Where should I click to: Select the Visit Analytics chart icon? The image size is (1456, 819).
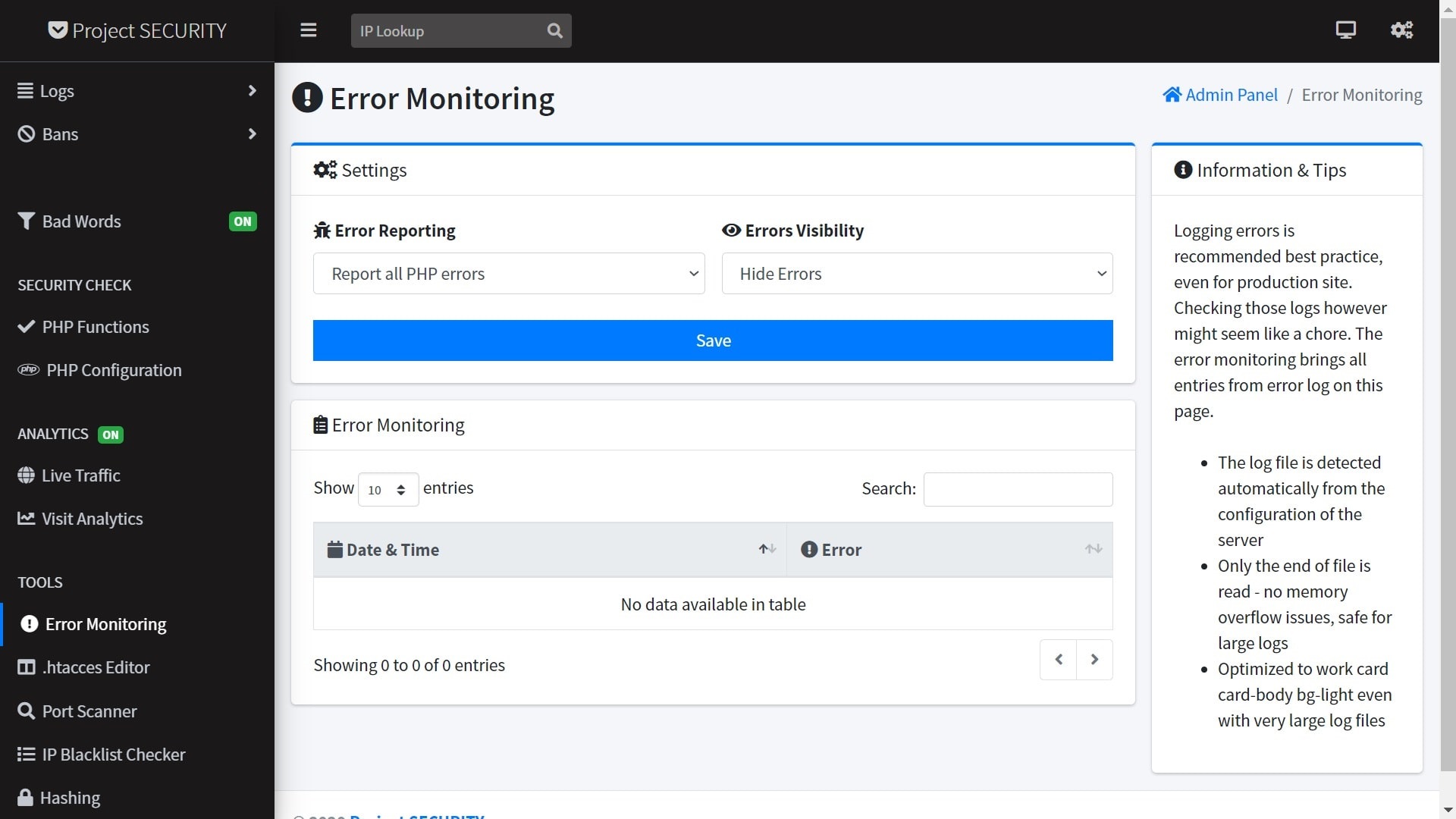coord(25,519)
